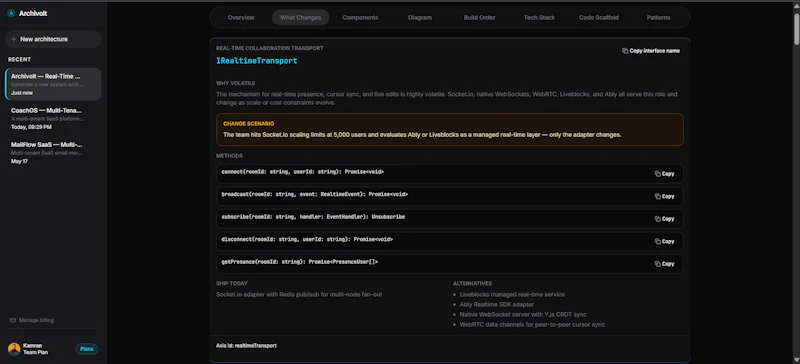Screen dimensions: 800x364
Task: Copy the broadcast method signature
Action: click(x=664, y=197)
